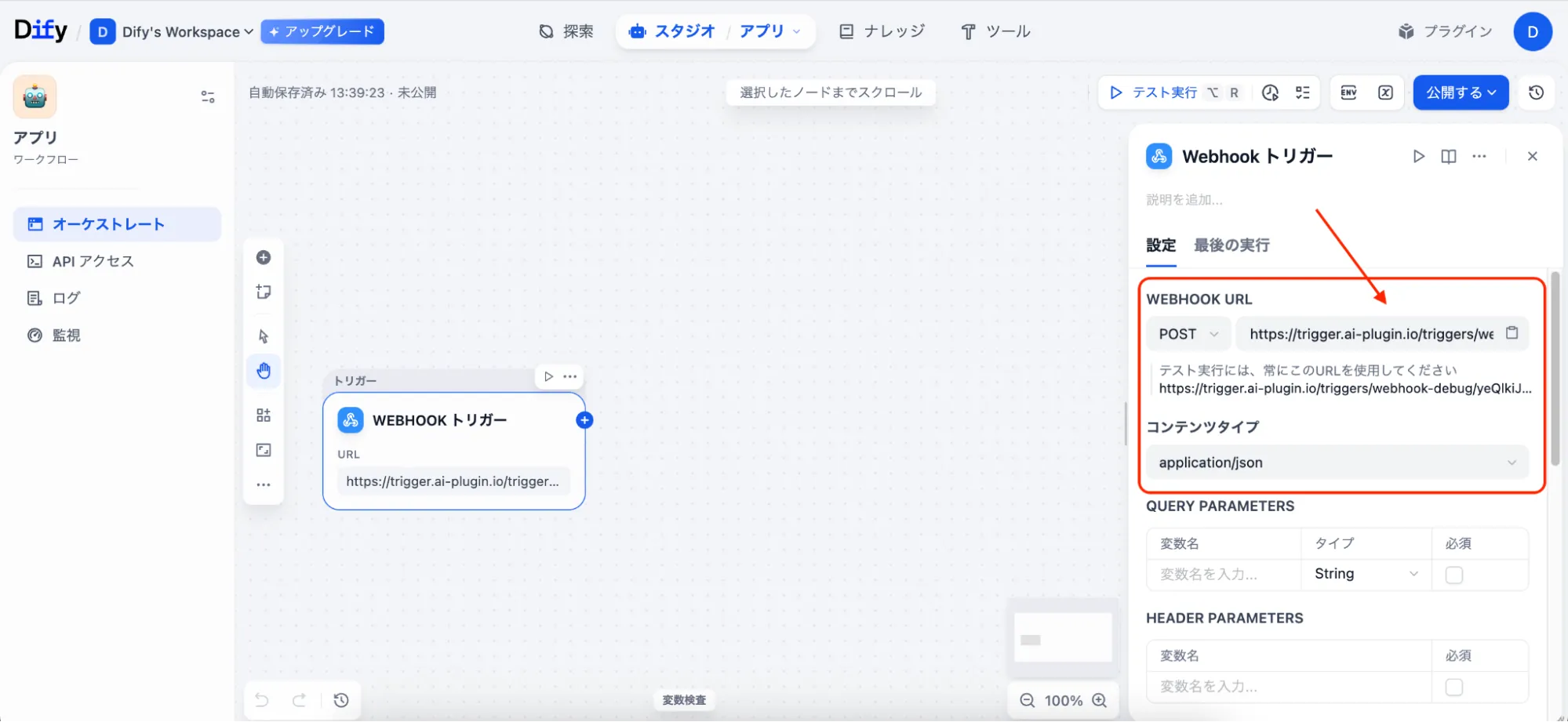The height and width of the screenshot is (722, 1568).
Task: Zoom in on the canvas
Action: (1100, 700)
